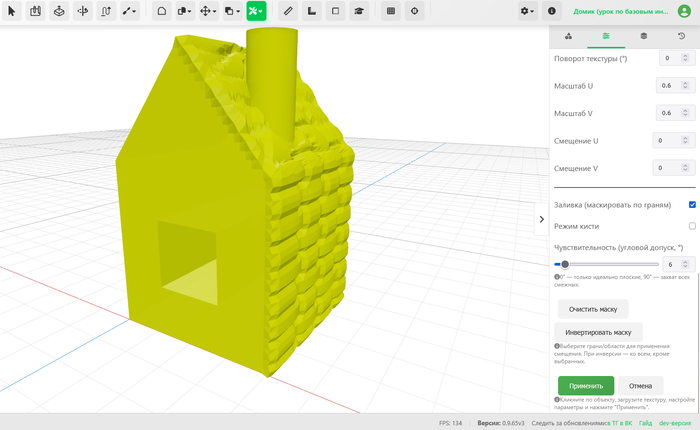Open the user account avatar
Screen dimensions: 700x430
pos(684,11)
